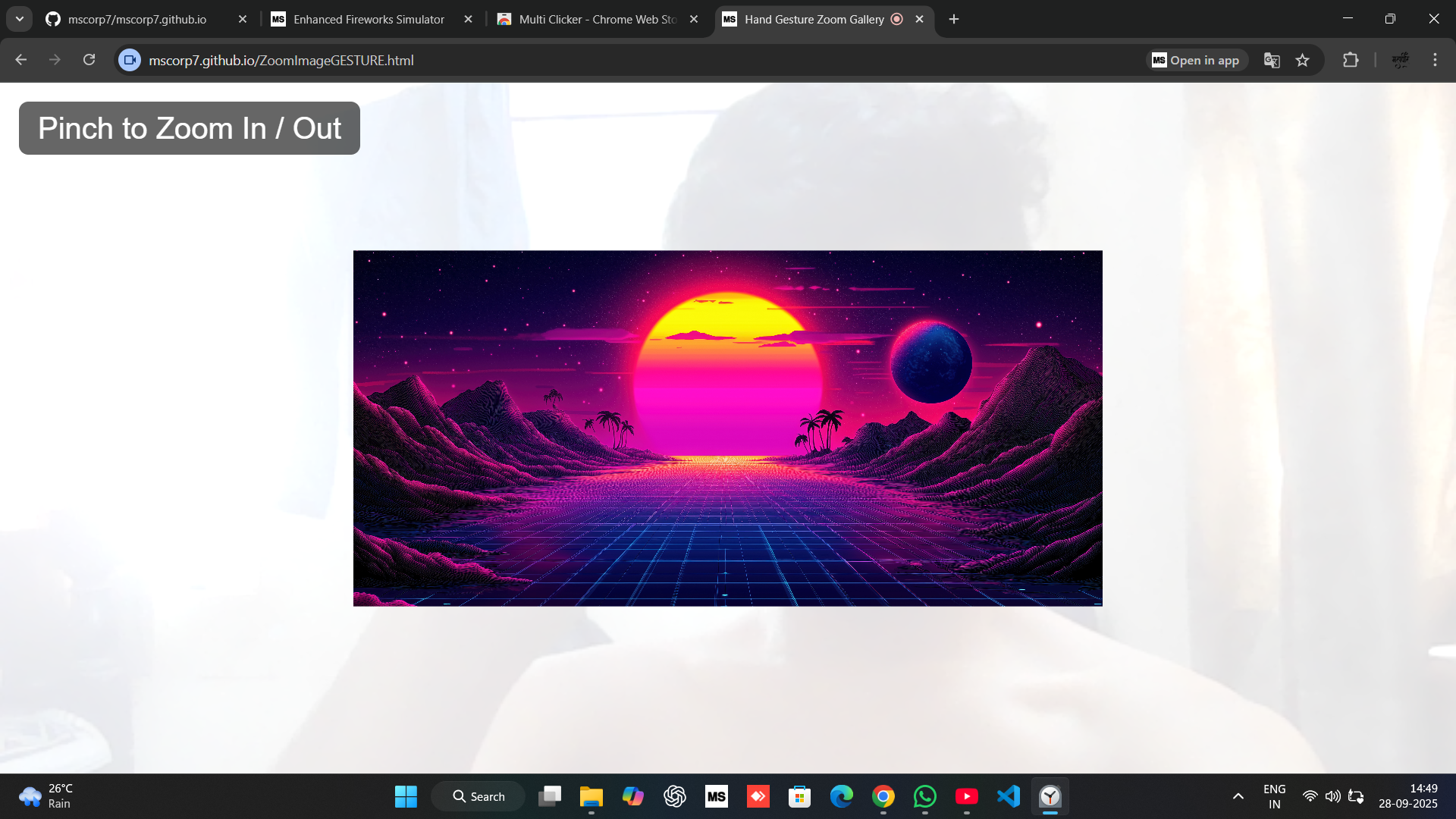Image resolution: width=1456 pixels, height=819 pixels.
Task: Click the Pinch to Zoom In / Out label
Action: pos(190,128)
